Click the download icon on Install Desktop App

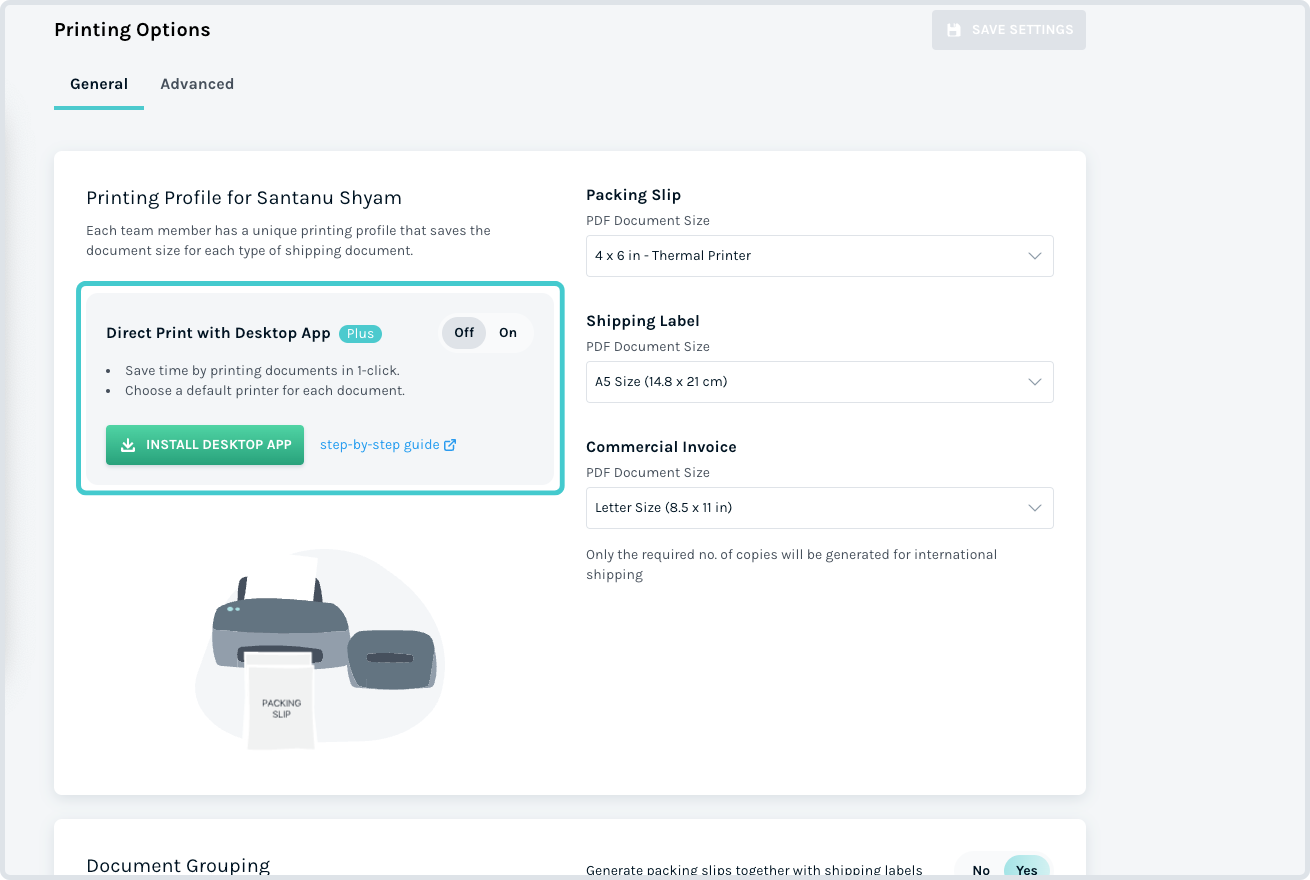tap(128, 445)
